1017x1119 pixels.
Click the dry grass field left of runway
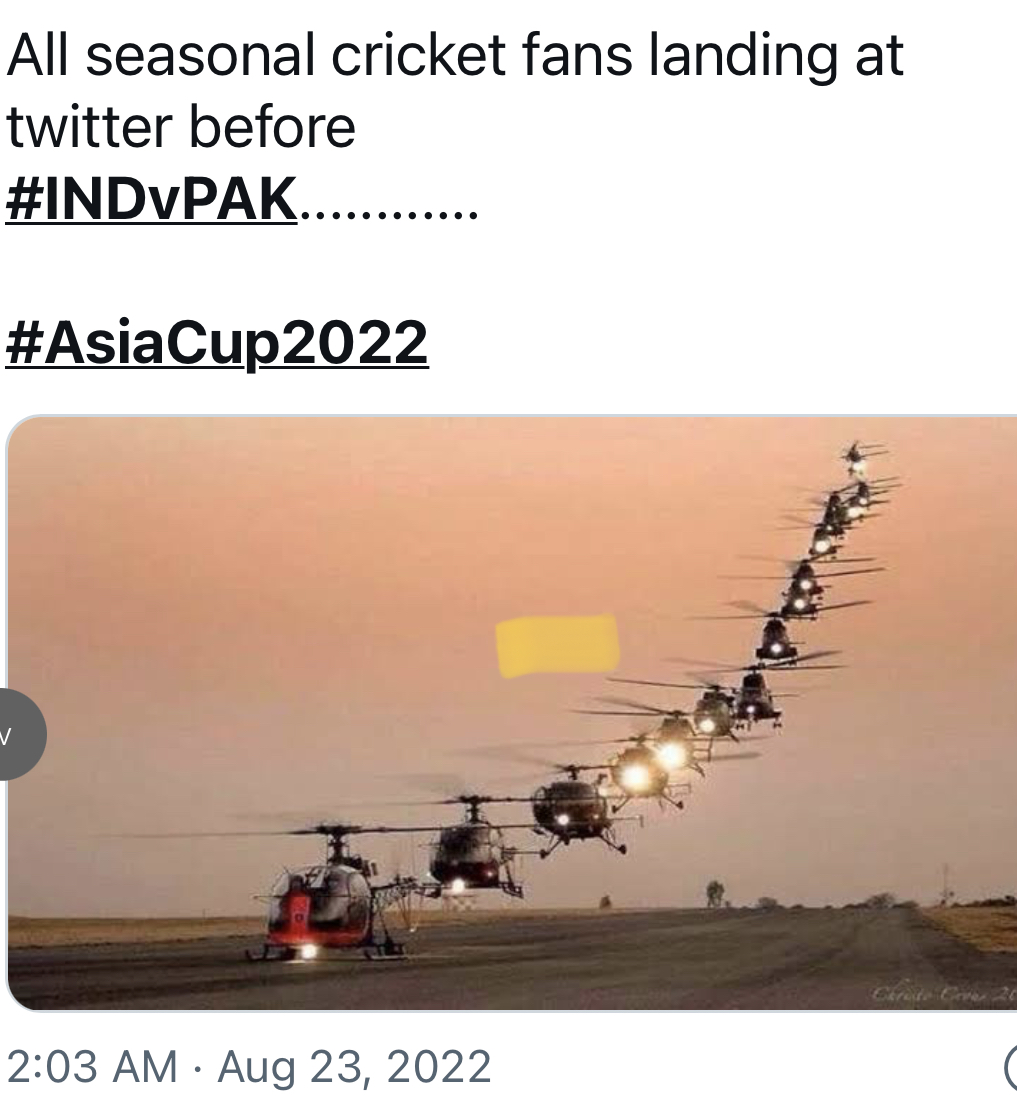(128, 931)
